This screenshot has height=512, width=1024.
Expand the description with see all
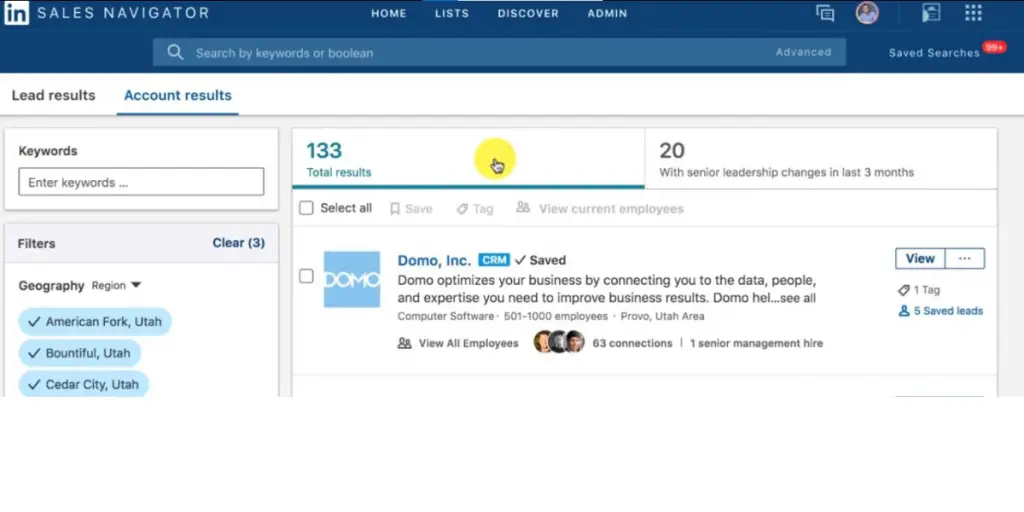pyautogui.click(x=796, y=298)
